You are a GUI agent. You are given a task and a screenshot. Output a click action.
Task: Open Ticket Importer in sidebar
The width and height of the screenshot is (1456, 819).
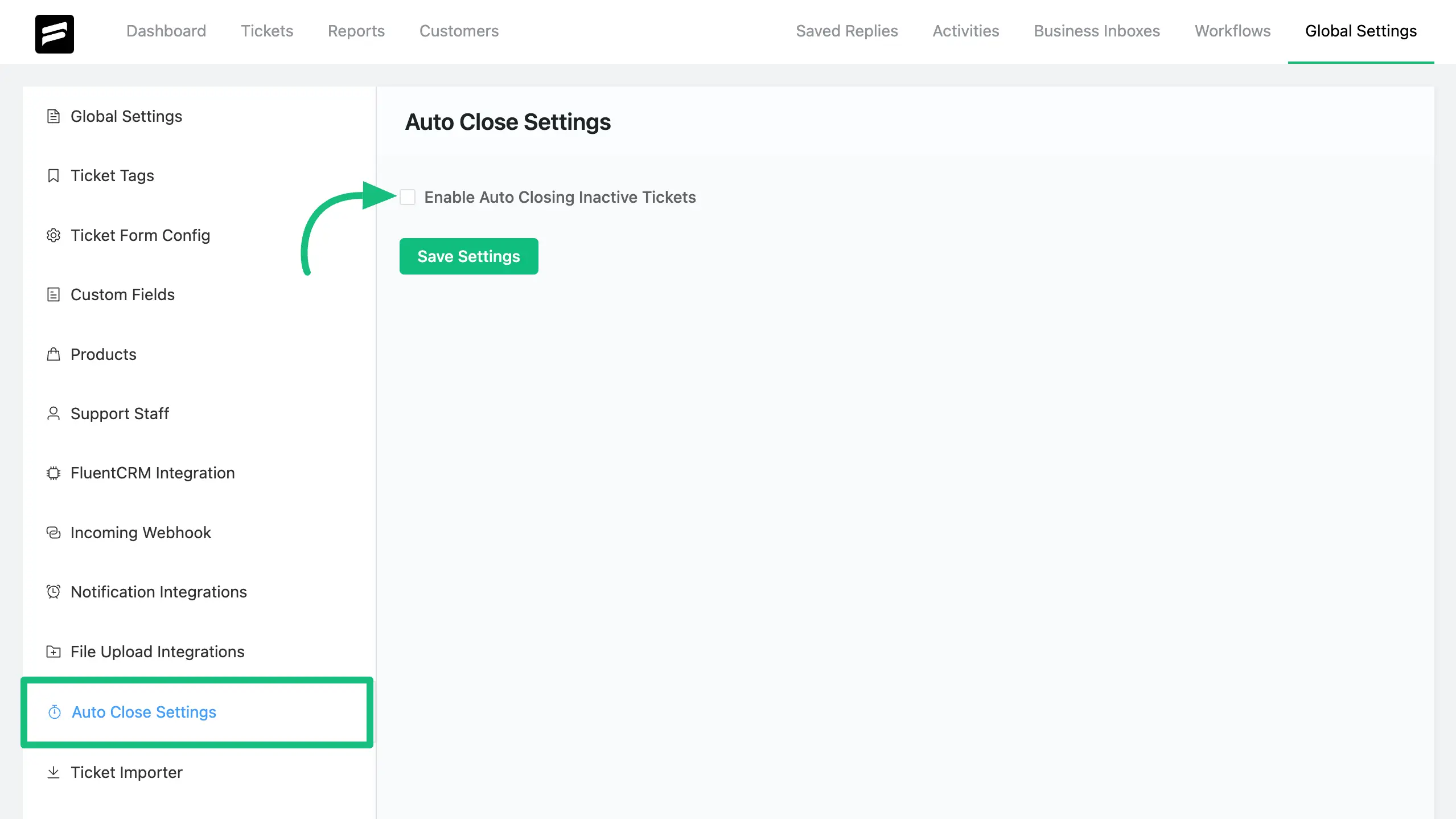[x=199, y=772]
